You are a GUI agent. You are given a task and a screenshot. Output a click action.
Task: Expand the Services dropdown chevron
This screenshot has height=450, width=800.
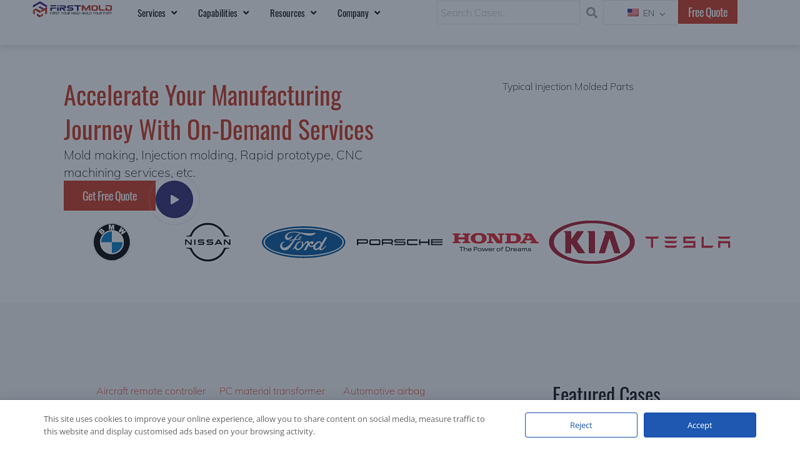click(174, 13)
